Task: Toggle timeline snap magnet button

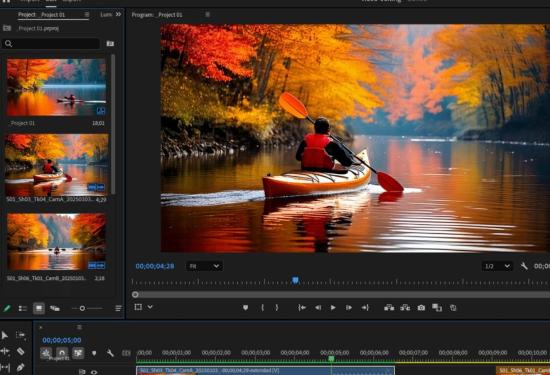Action: pos(62,353)
